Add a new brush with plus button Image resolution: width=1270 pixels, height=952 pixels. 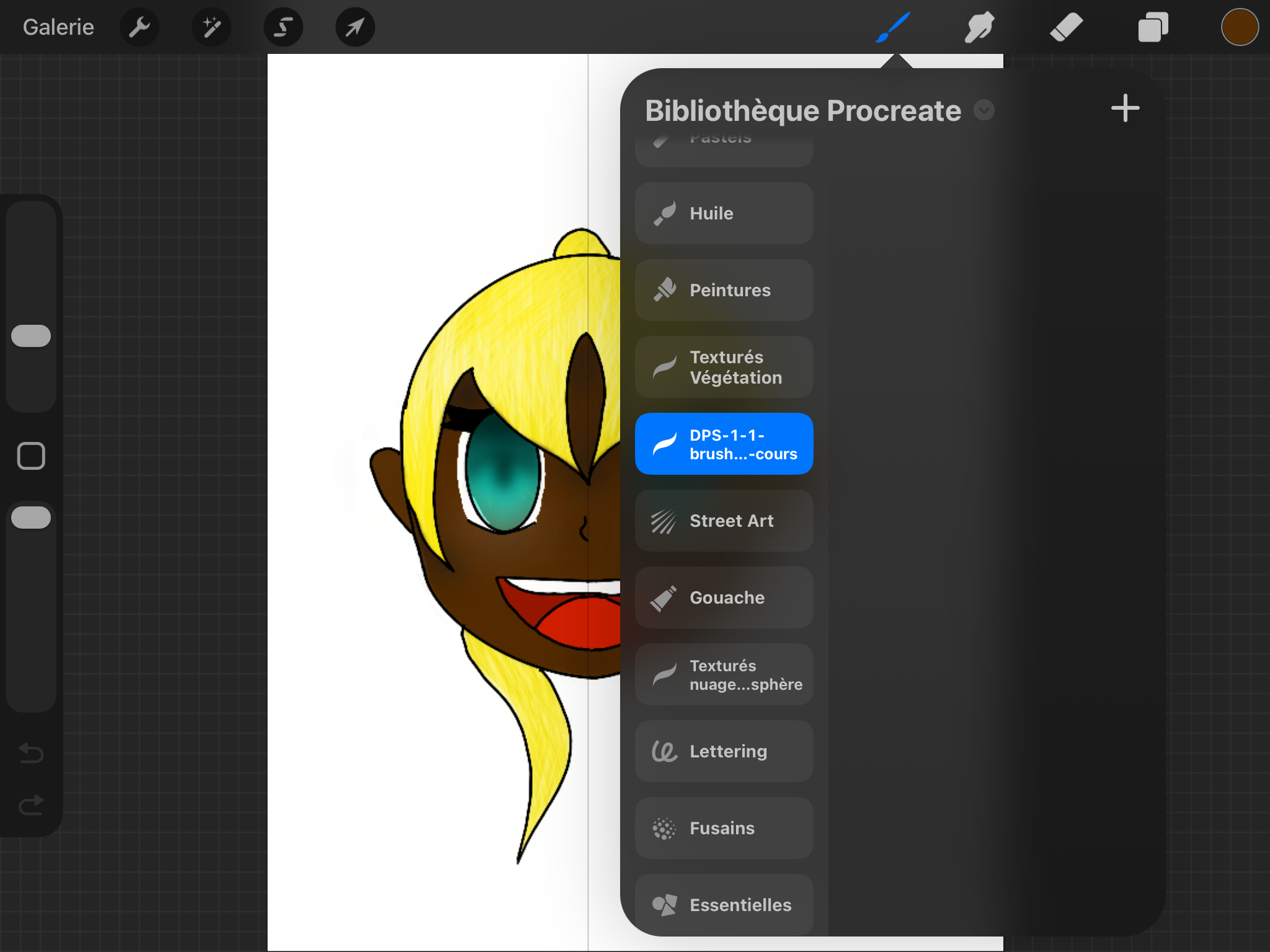coord(1125,108)
